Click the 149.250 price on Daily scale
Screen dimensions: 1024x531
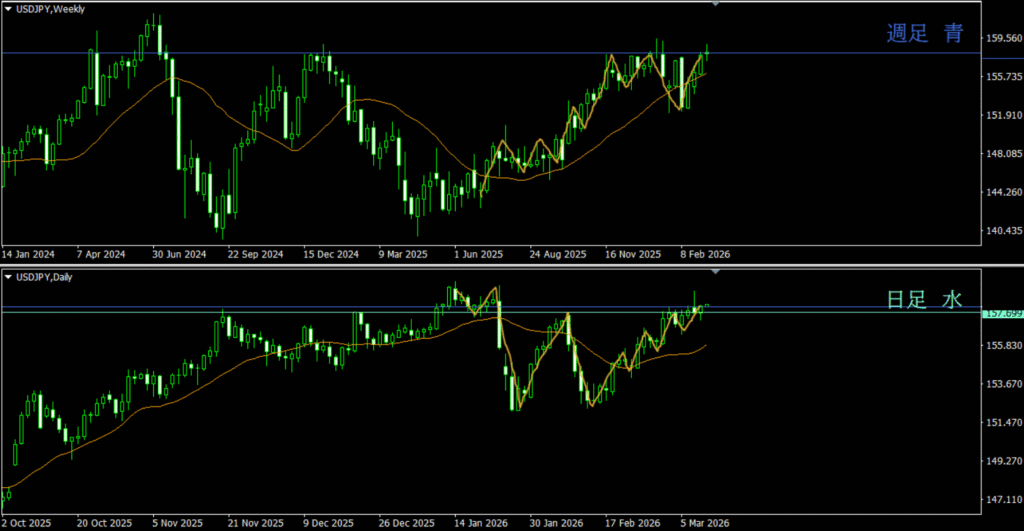click(1003, 461)
